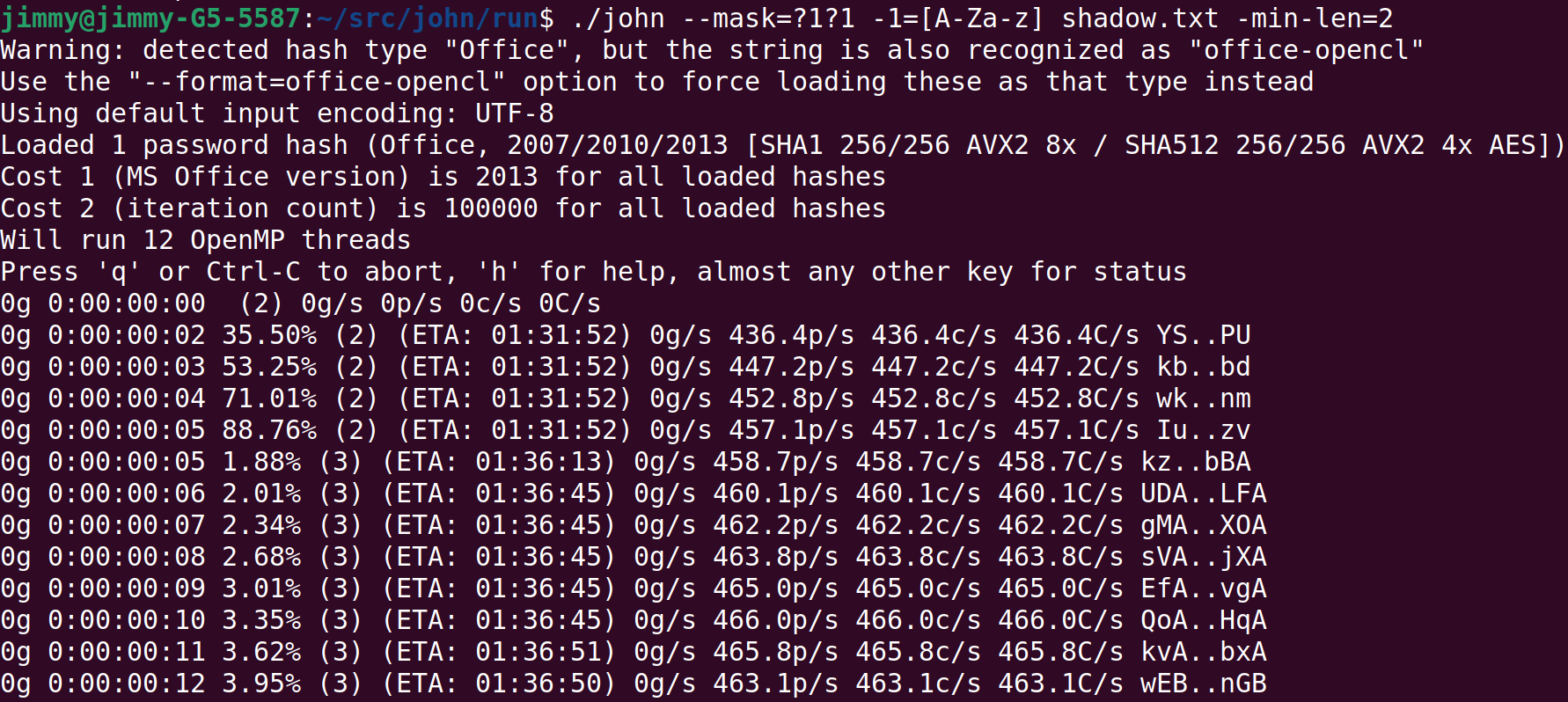Click the "office-opencl" text in warning line
Image resolution: width=1568 pixels, height=702 pixels.
pyautogui.click(x=1307, y=50)
